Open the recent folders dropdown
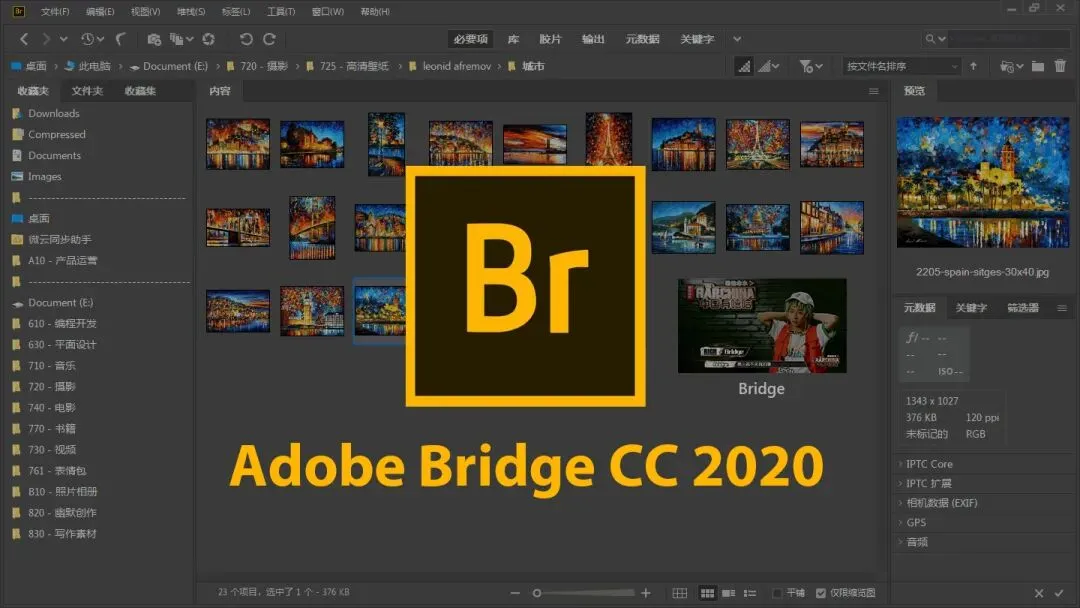The width and height of the screenshot is (1080, 608). pyautogui.click(x=1012, y=66)
